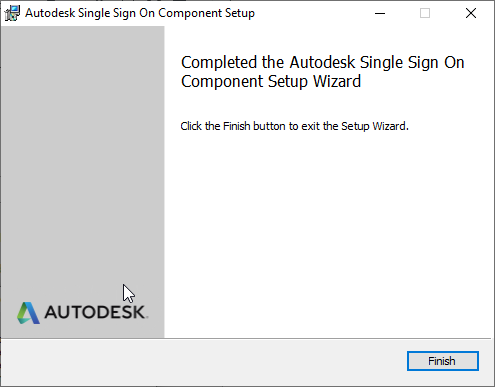Close the Setup window with X
Image resolution: width=495 pixels, height=387 pixels.
click(x=471, y=13)
